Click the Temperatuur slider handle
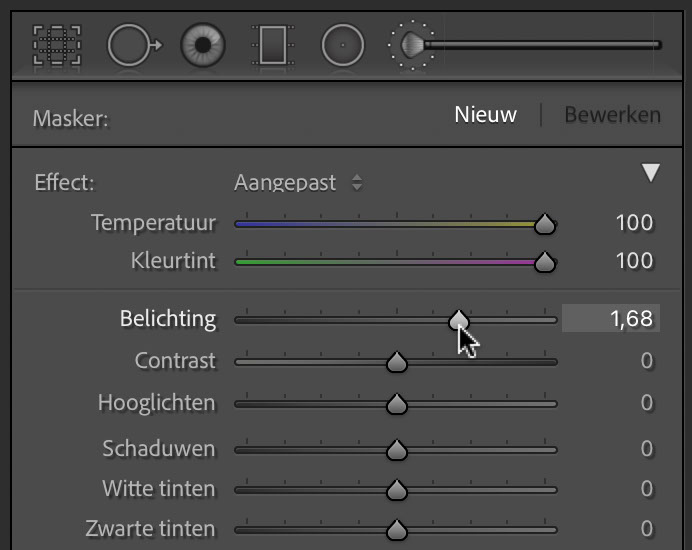Image resolution: width=692 pixels, height=550 pixels. (545, 224)
